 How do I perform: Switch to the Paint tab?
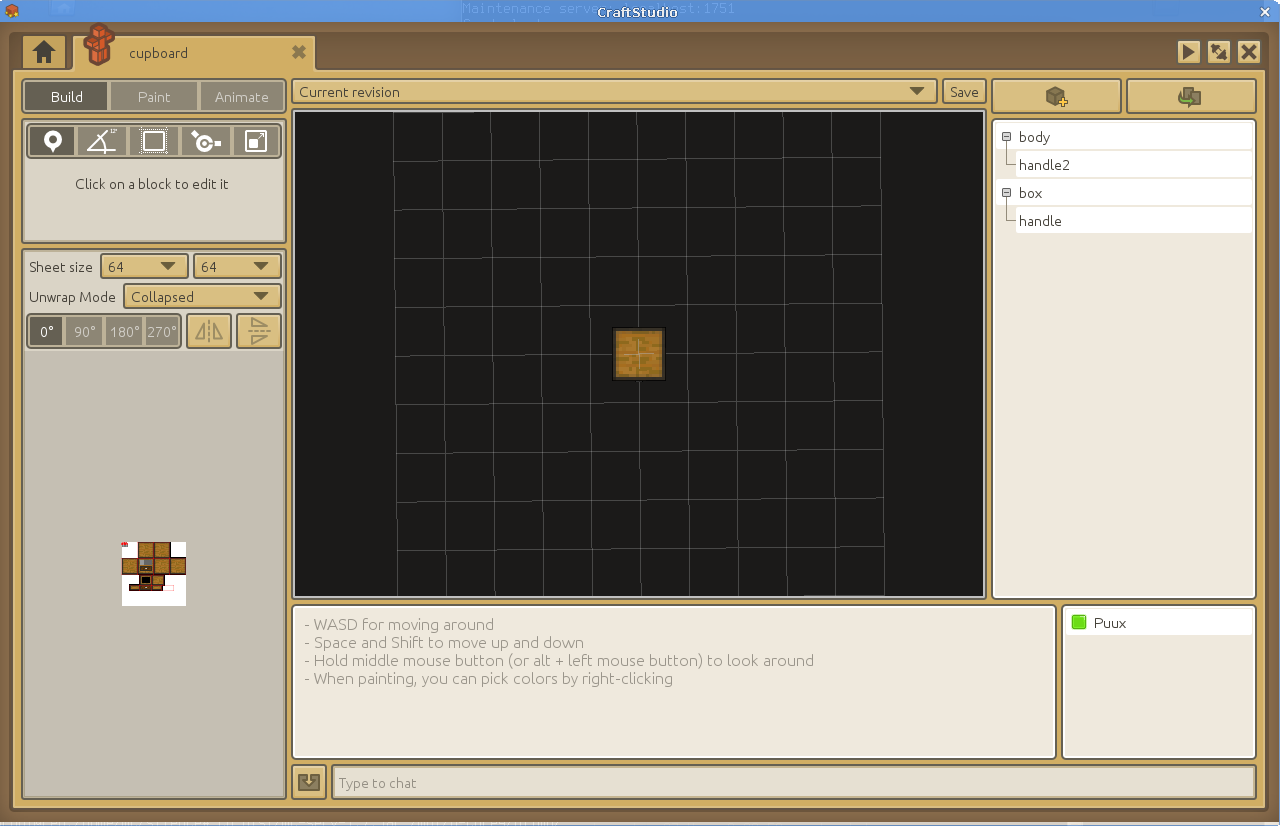click(x=154, y=97)
